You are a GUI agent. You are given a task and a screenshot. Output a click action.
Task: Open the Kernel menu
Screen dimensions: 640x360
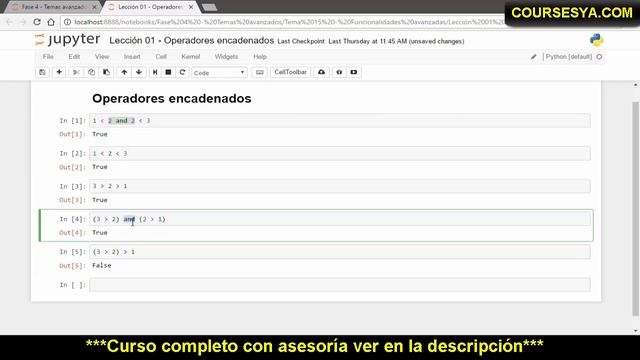pyautogui.click(x=191, y=57)
